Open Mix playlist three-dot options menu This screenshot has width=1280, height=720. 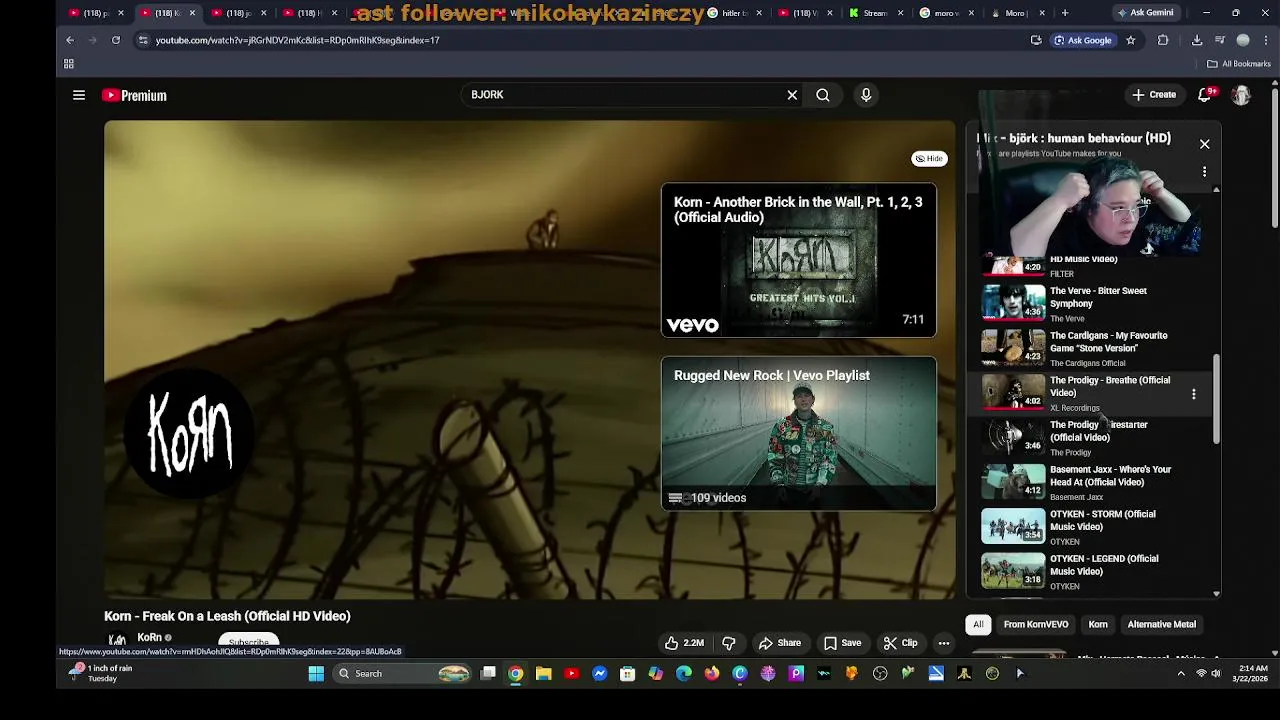[1204, 172]
